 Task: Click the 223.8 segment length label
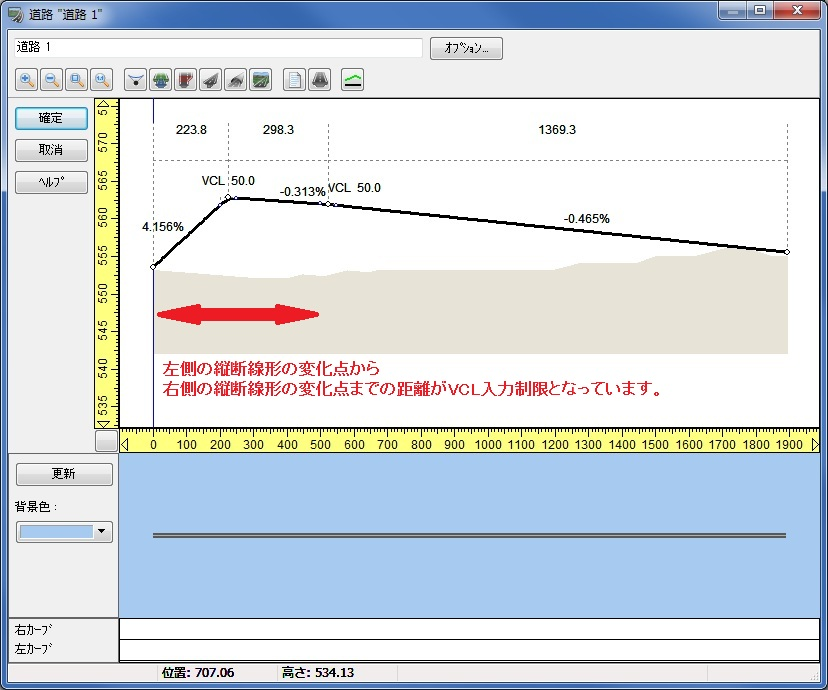coord(191,130)
